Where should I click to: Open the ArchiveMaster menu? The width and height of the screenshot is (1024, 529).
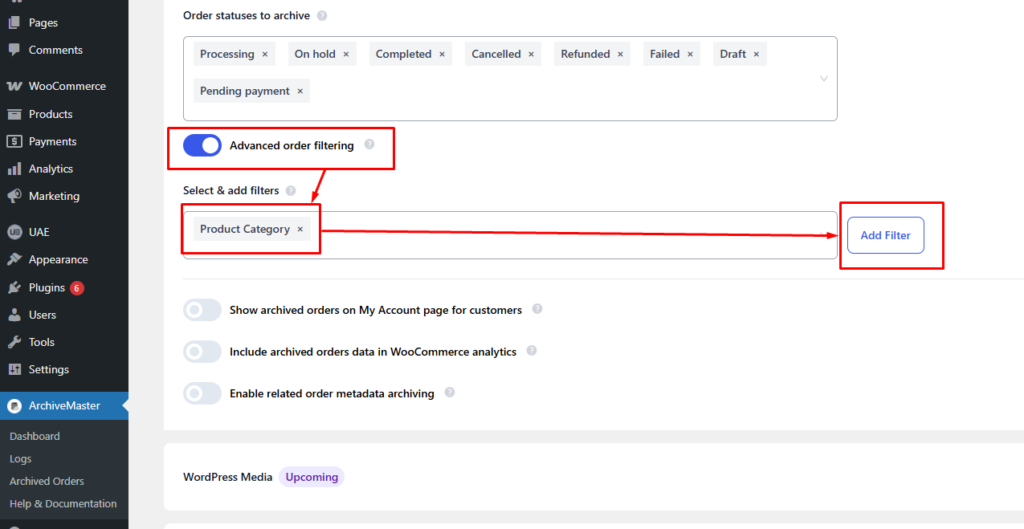point(64,406)
